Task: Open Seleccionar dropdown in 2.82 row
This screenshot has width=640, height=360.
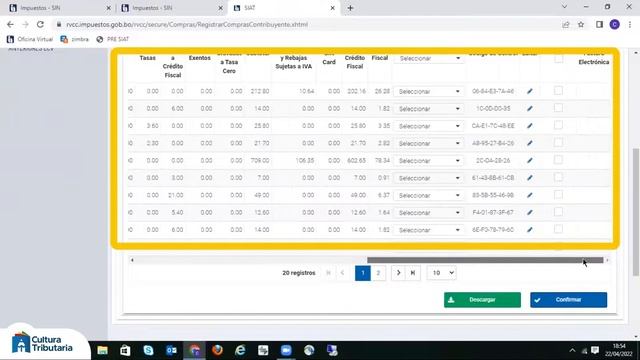Action: (429, 143)
